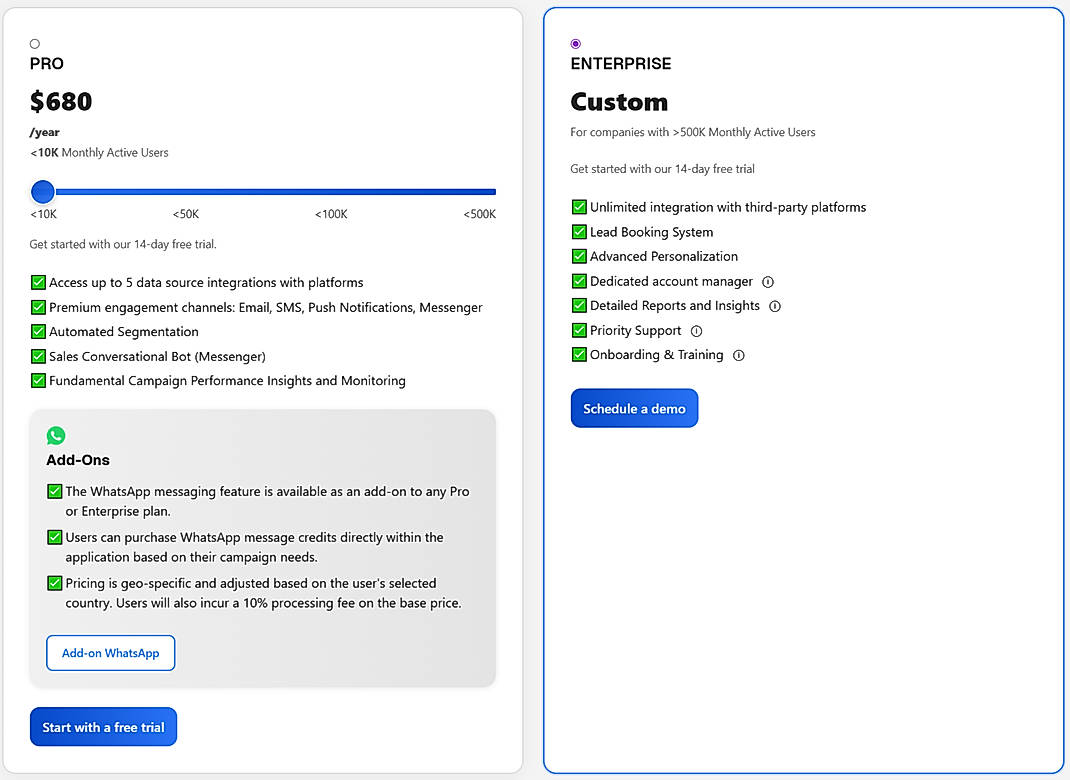This screenshot has width=1070, height=780.
Task: Click checkmark beside Automated Segmentation
Action: [38, 332]
